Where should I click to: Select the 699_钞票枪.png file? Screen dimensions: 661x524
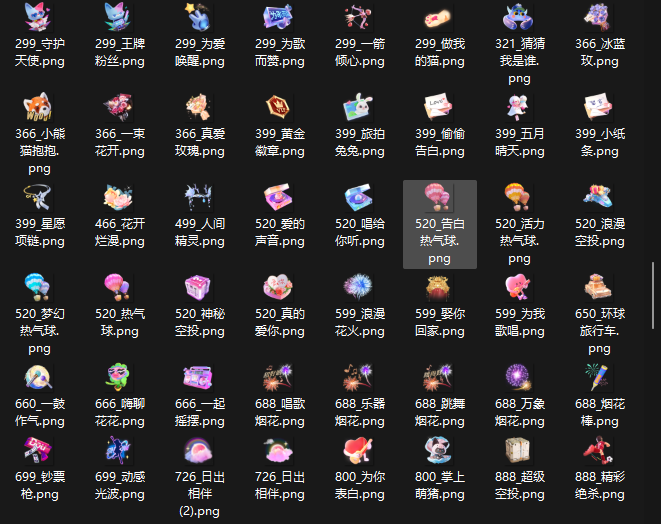(x=39, y=450)
